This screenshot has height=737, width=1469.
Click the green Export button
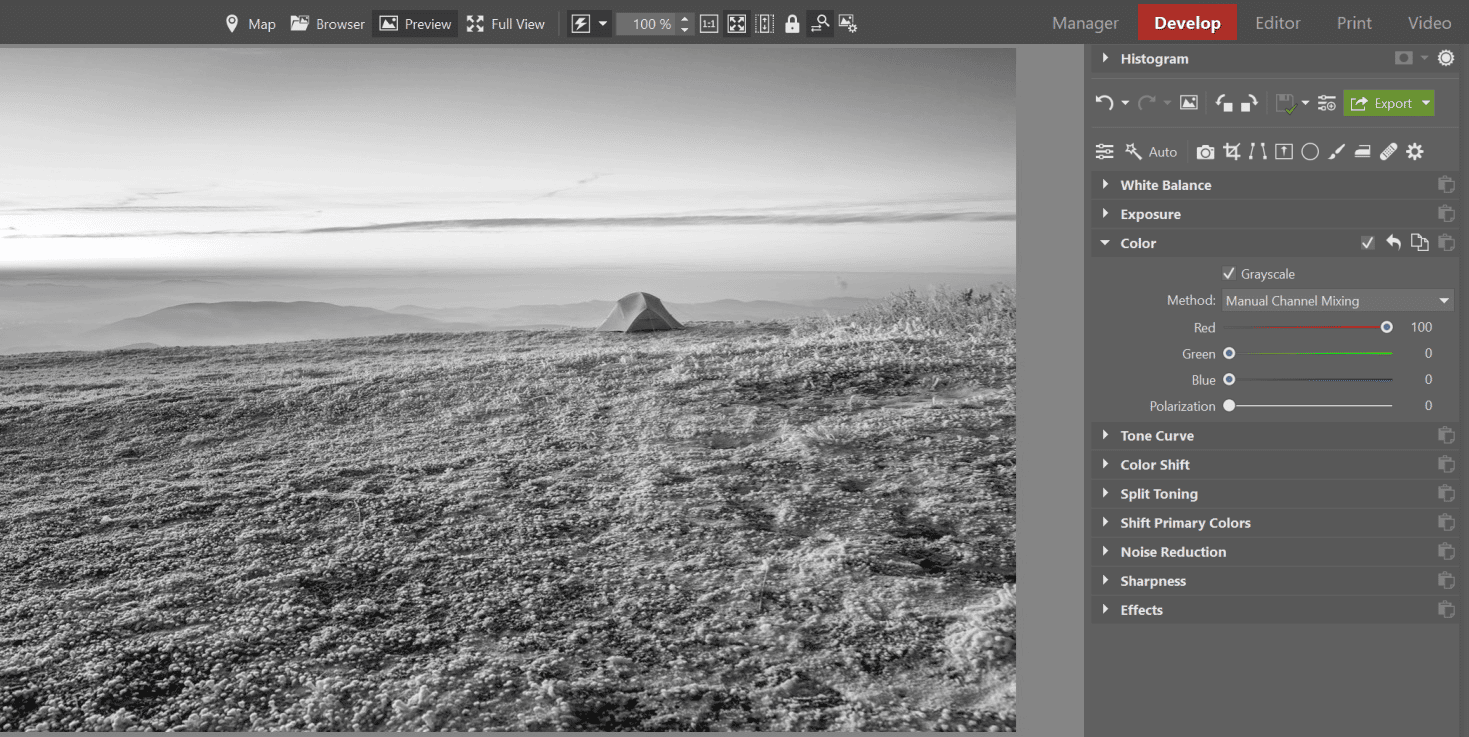(x=1382, y=103)
